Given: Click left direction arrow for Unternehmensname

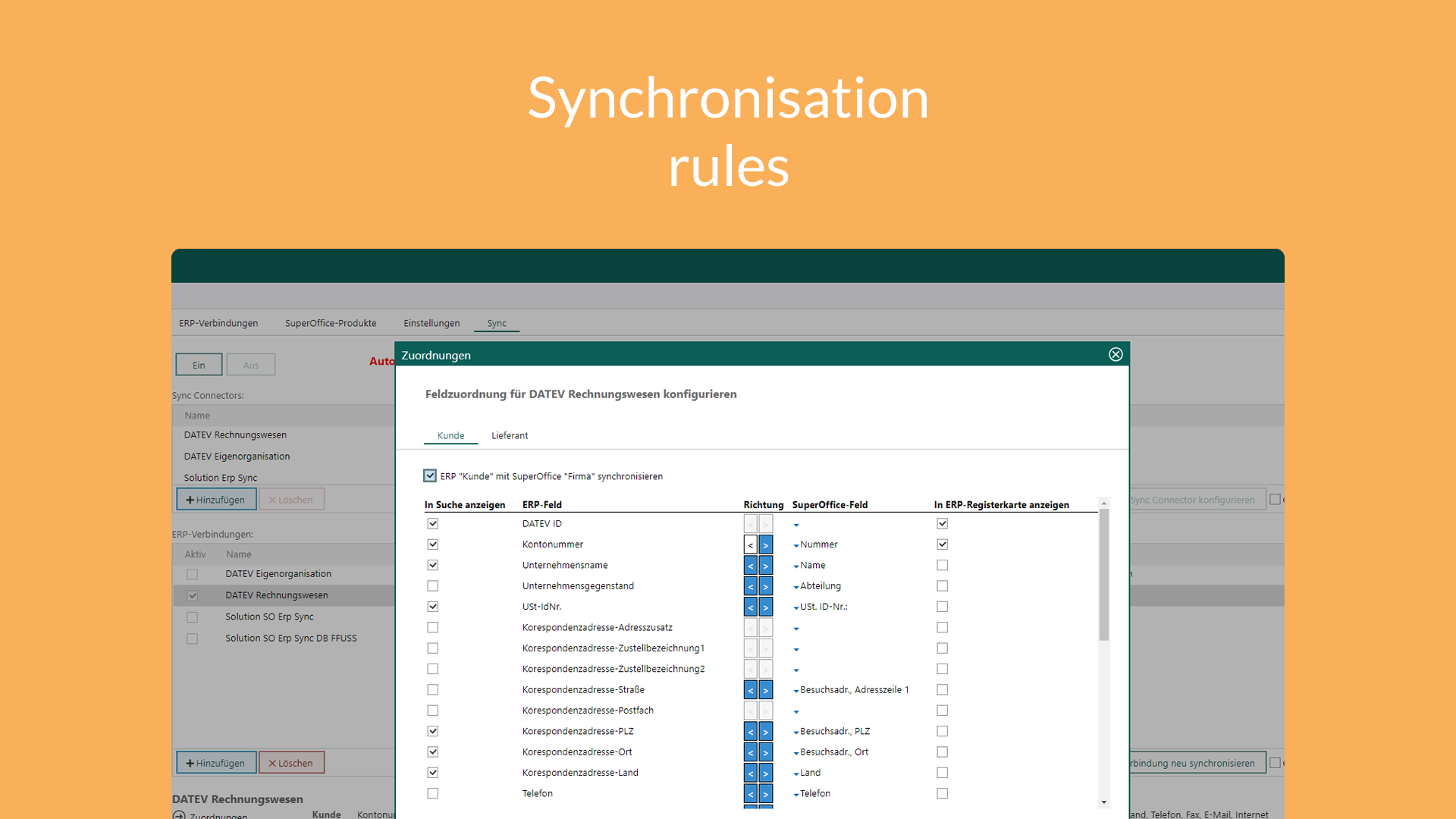Looking at the screenshot, I should 751,566.
